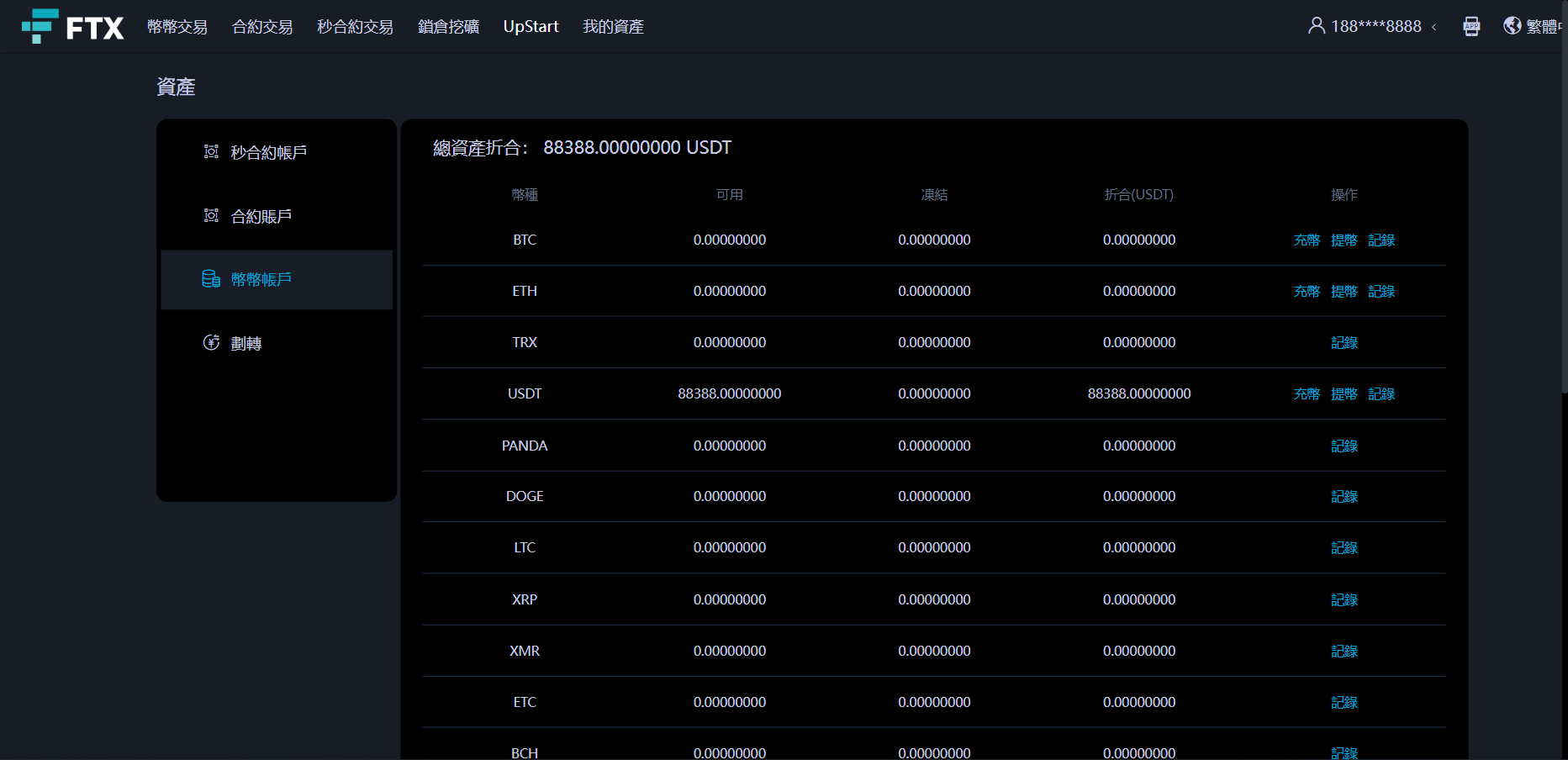The image size is (1568, 760).
Task: Select 幣幣帳戶 in the sidebar
Action: pos(277,279)
